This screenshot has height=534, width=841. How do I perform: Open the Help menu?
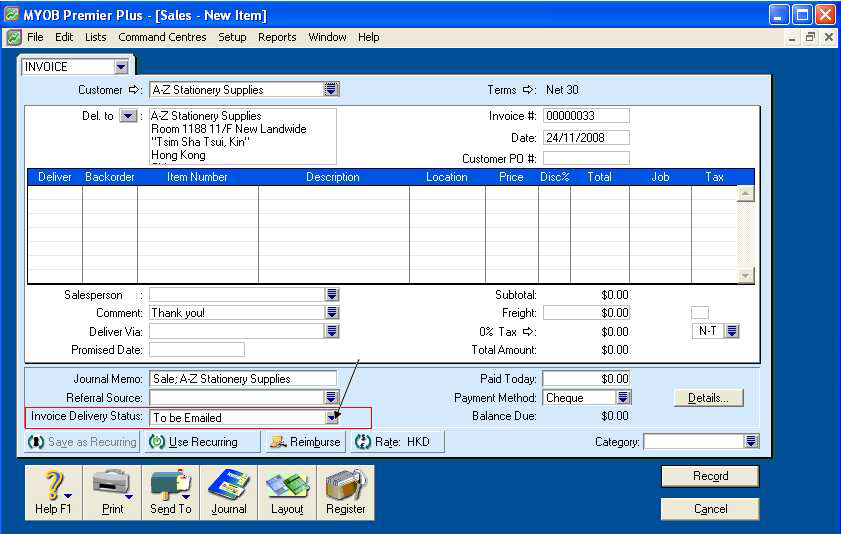pyautogui.click(x=368, y=37)
